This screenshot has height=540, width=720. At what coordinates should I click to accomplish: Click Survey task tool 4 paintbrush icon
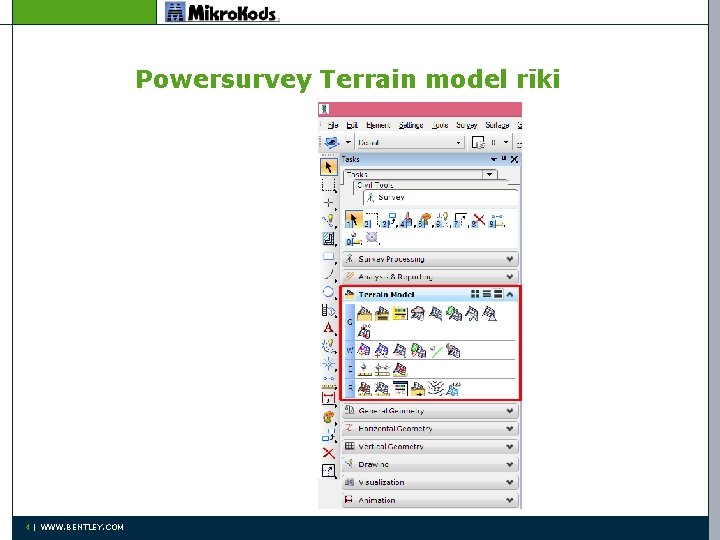pos(406,220)
